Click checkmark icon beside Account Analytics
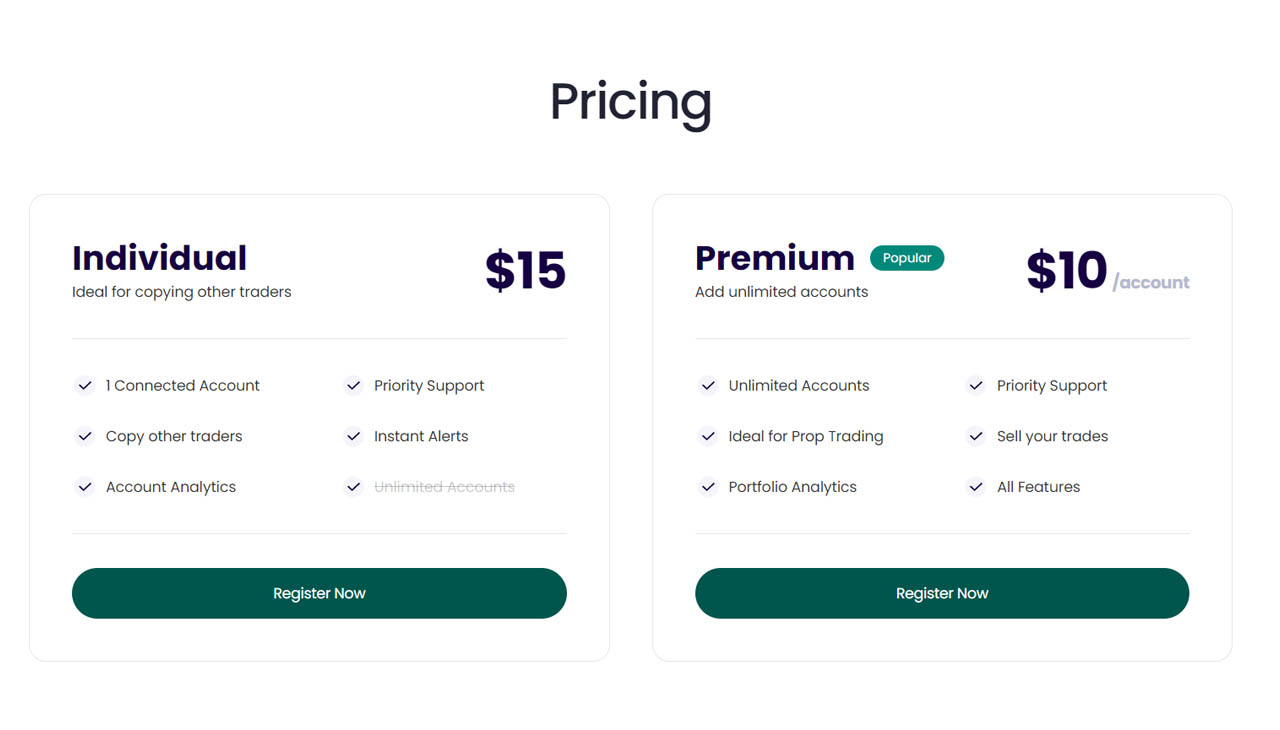1280x730 pixels. pos(85,488)
